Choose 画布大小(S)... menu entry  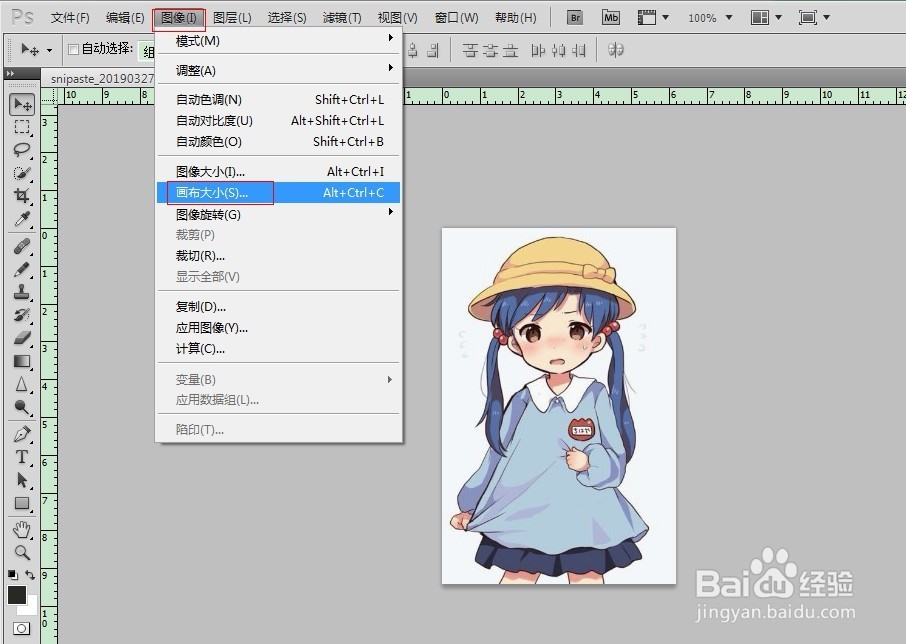pos(277,192)
